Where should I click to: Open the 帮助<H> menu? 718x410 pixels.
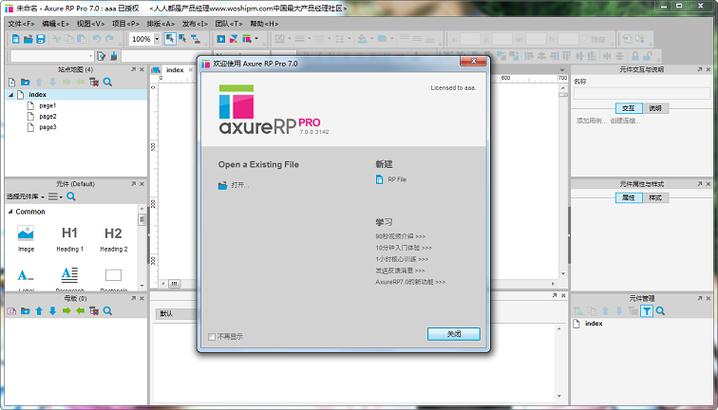coord(264,23)
